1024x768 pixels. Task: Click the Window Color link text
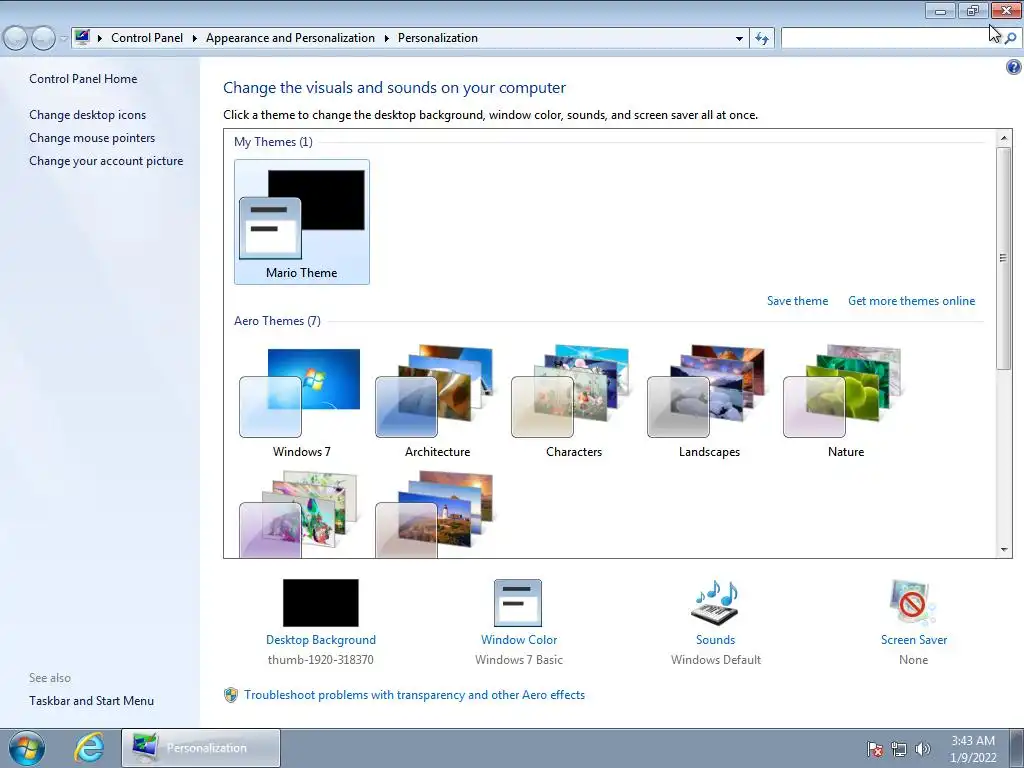click(519, 640)
